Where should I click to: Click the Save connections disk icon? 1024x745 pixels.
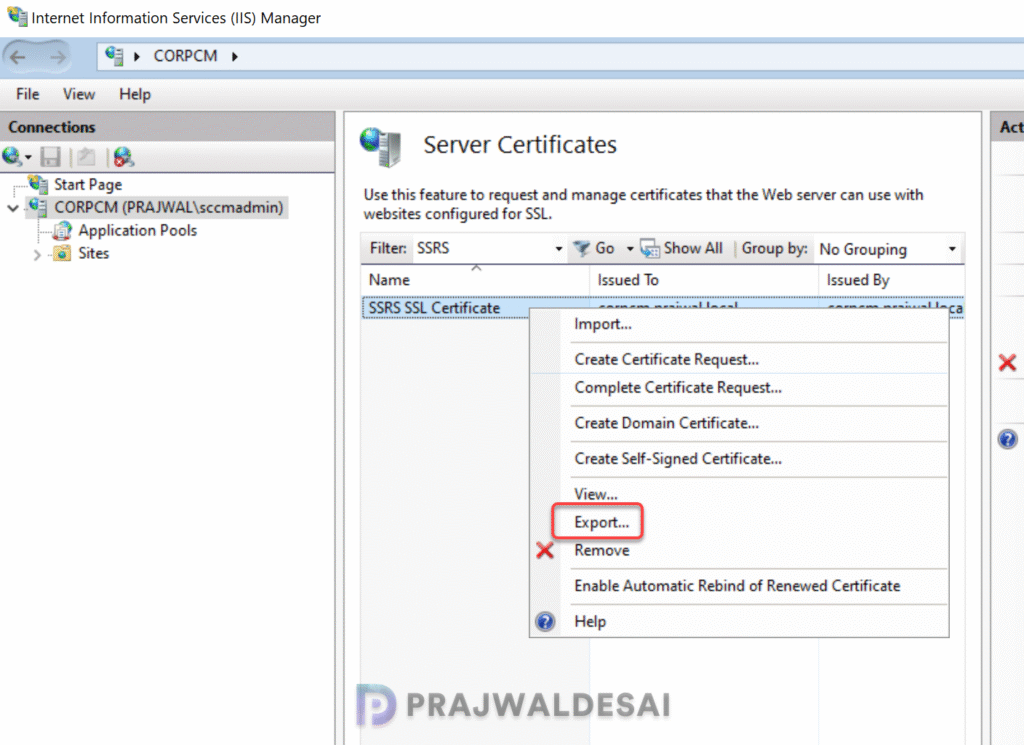50,157
